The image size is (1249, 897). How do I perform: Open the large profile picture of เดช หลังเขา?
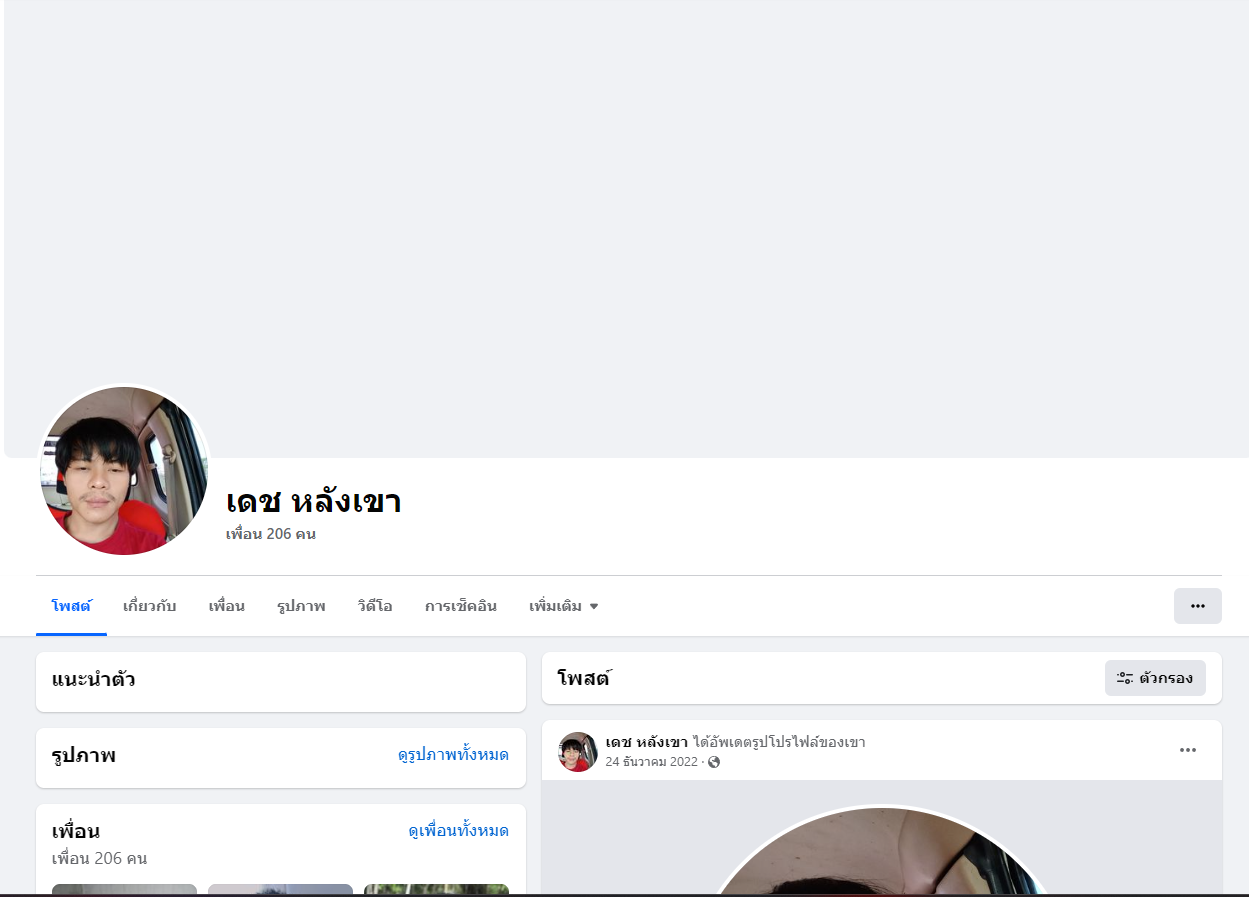pyautogui.click(x=124, y=471)
